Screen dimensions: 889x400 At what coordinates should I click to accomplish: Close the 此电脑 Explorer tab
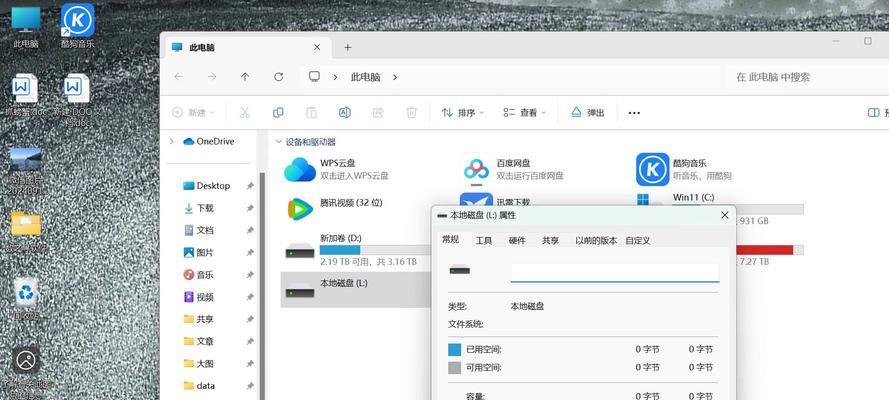[318, 48]
